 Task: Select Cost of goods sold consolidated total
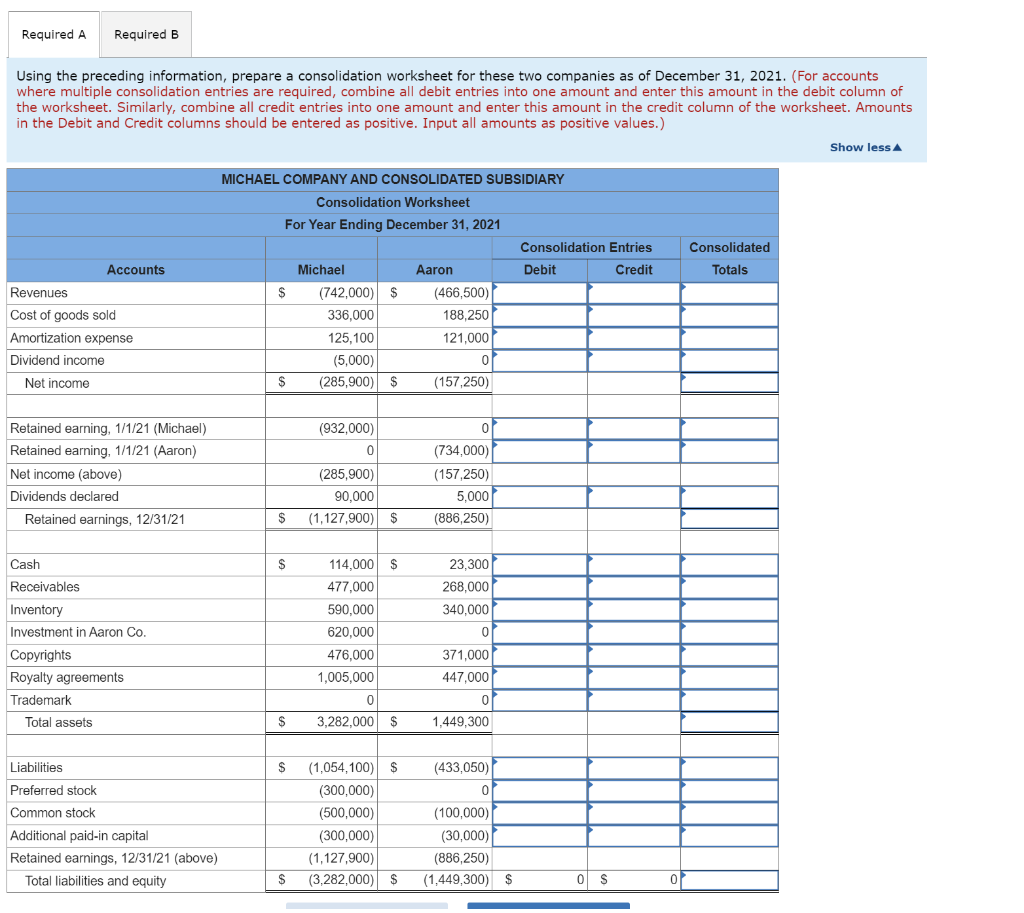click(729, 316)
